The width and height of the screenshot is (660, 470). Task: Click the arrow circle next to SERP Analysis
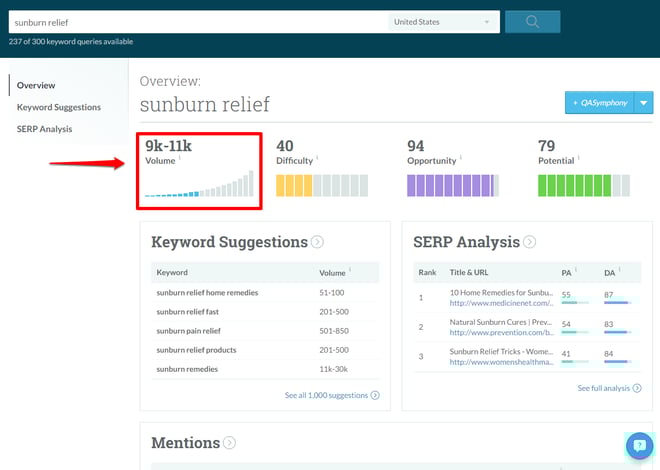click(x=530, y=242)
